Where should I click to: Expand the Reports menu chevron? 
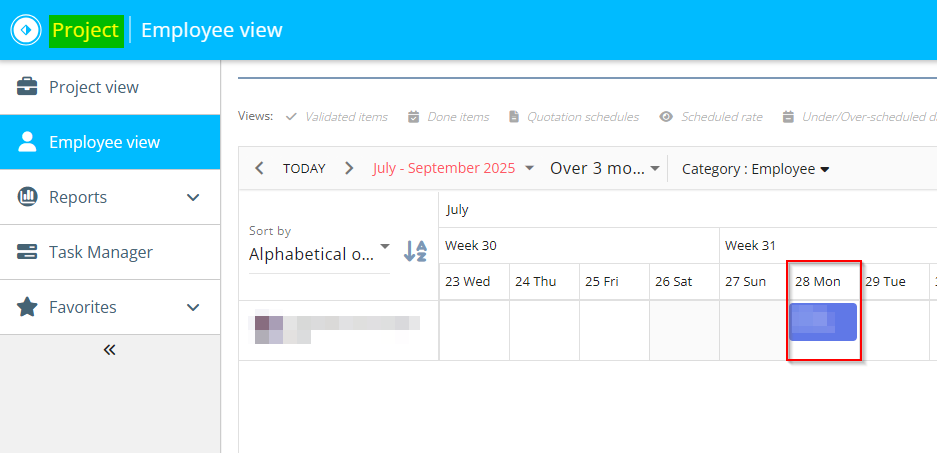coord(194,197)
